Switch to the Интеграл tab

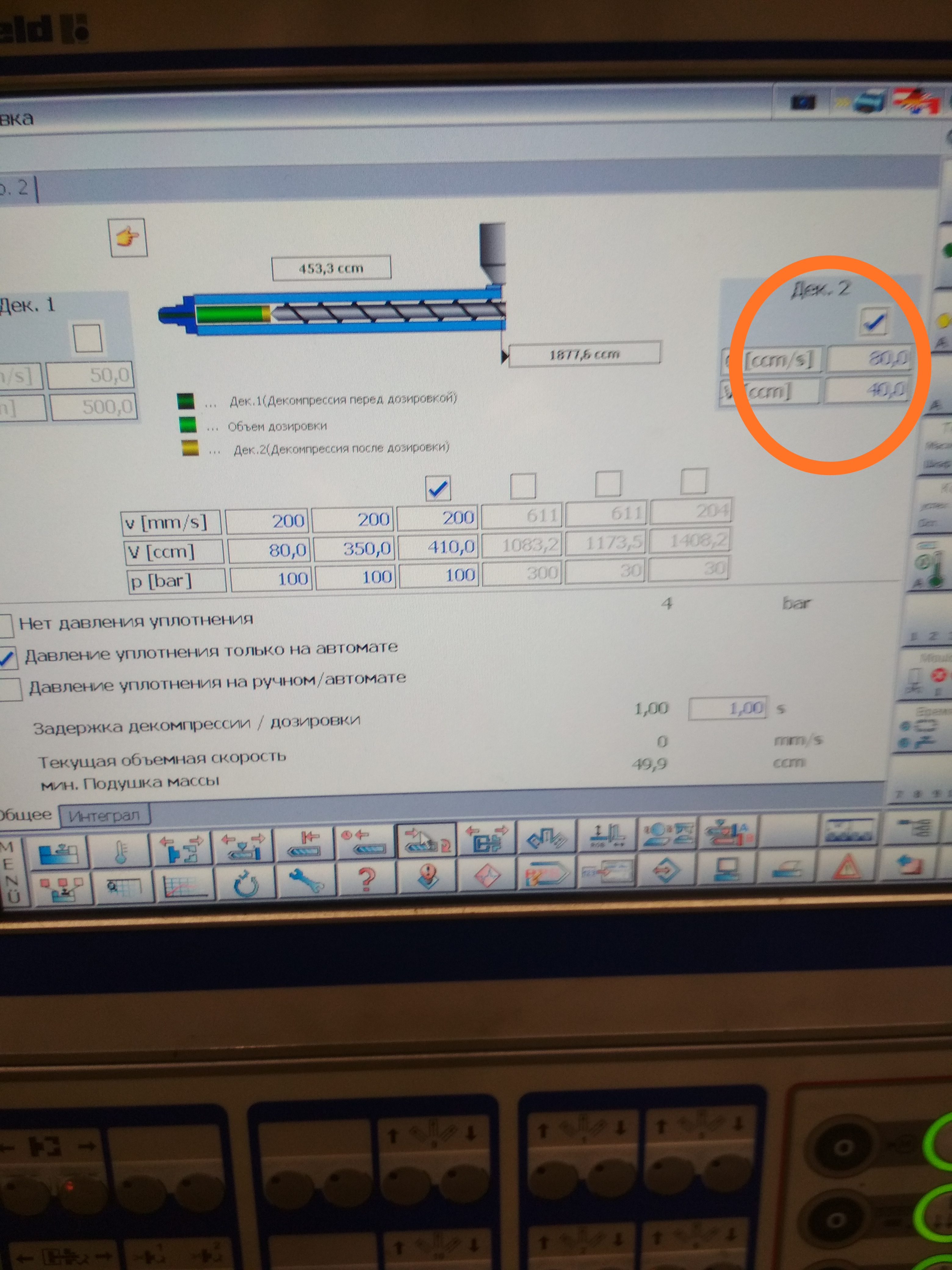point(104,816)
